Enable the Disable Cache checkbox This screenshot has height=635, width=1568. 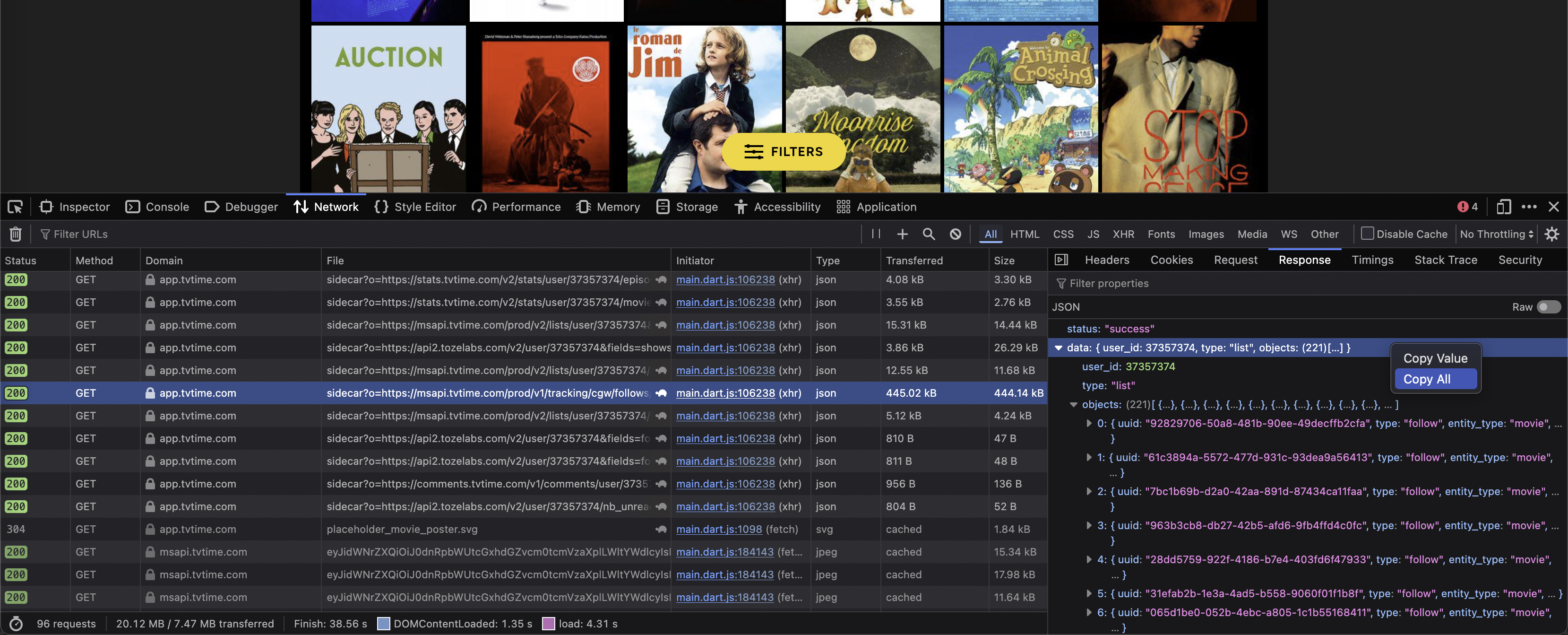[1368, 234]
